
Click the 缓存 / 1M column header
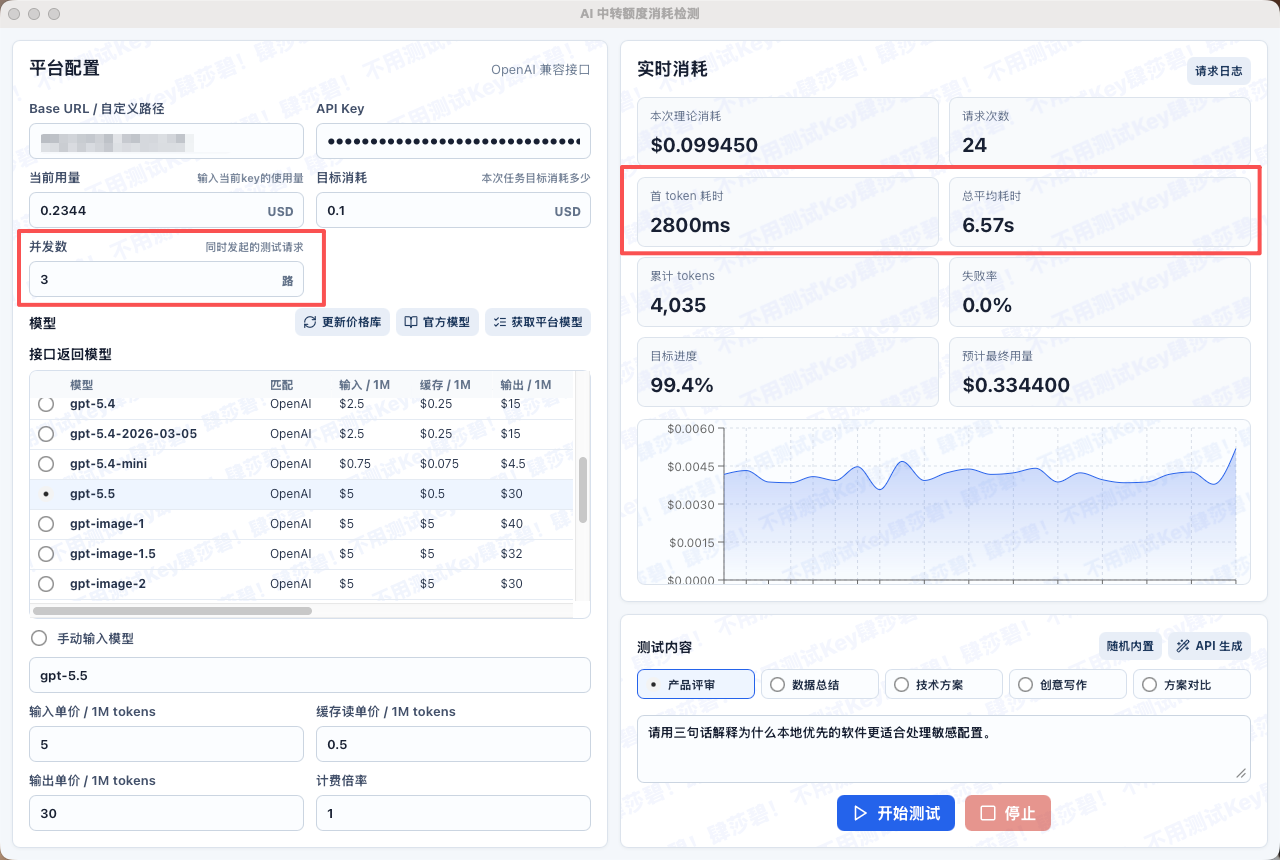pos(445,385)
